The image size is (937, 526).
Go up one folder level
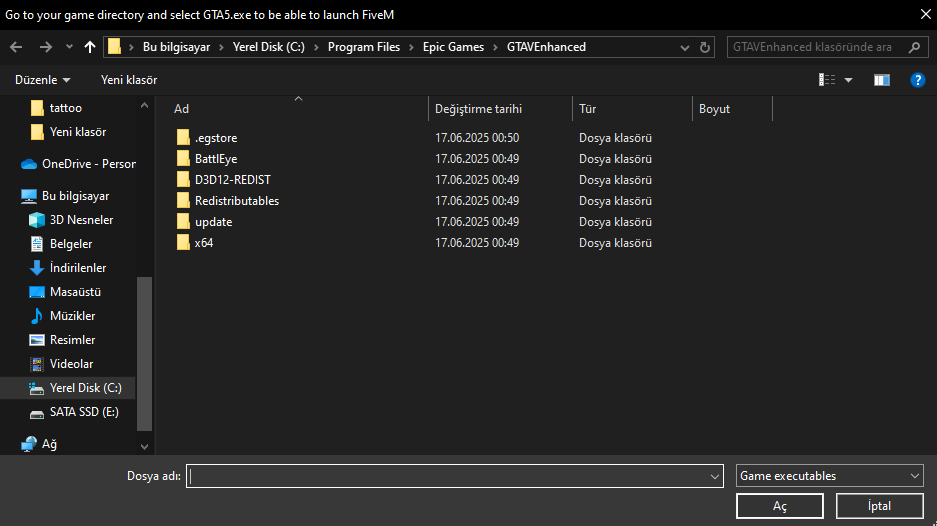(x=90, y=47)
